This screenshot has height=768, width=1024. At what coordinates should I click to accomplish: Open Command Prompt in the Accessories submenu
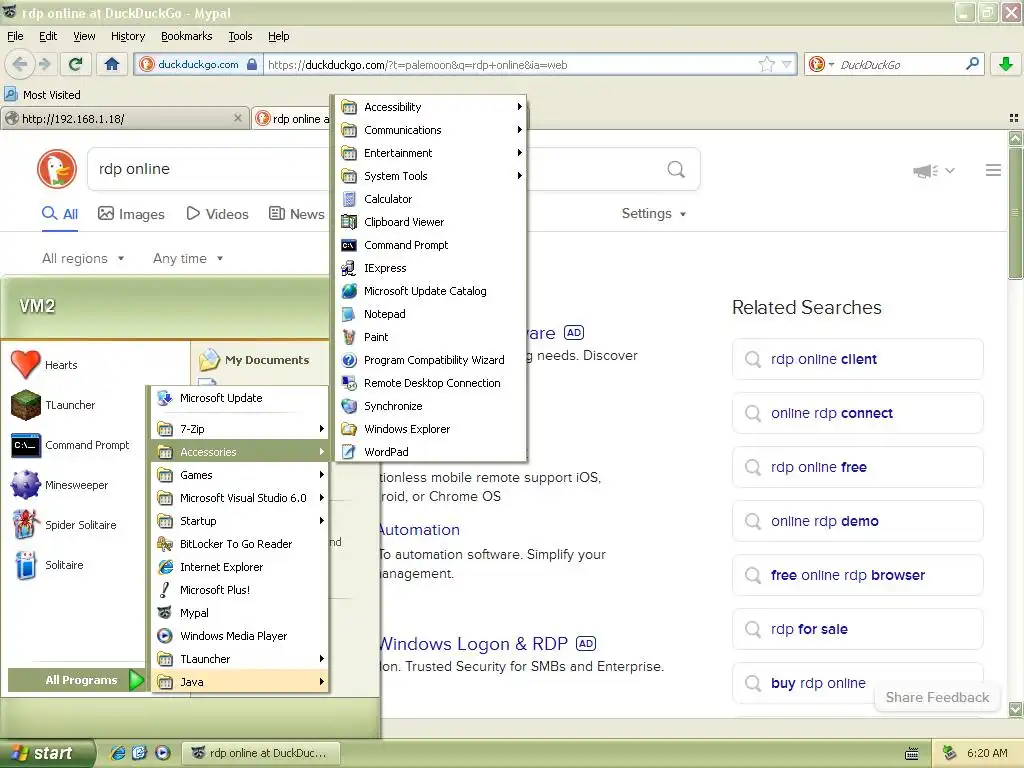point(431,245)
